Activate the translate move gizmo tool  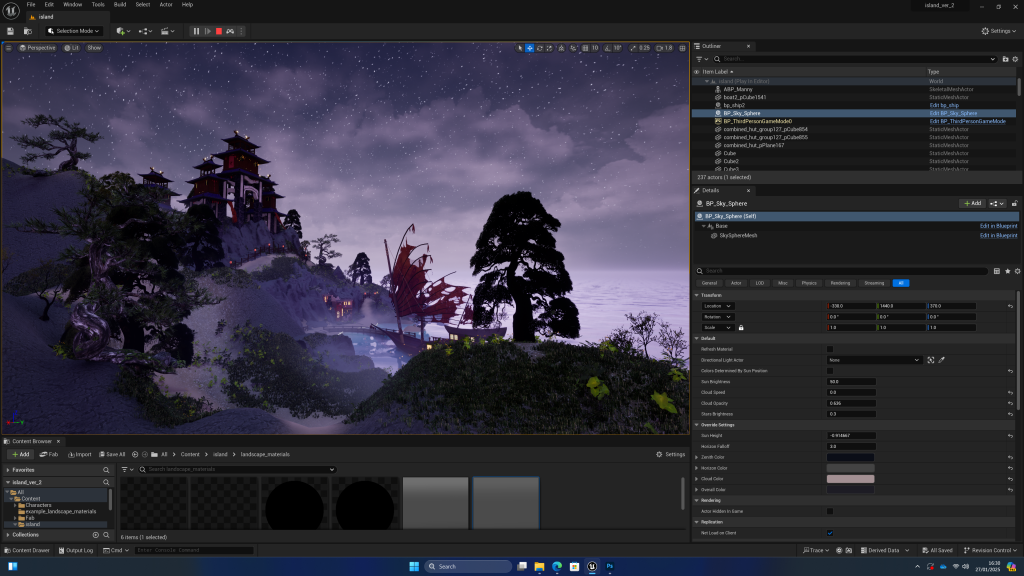[530, 48]
